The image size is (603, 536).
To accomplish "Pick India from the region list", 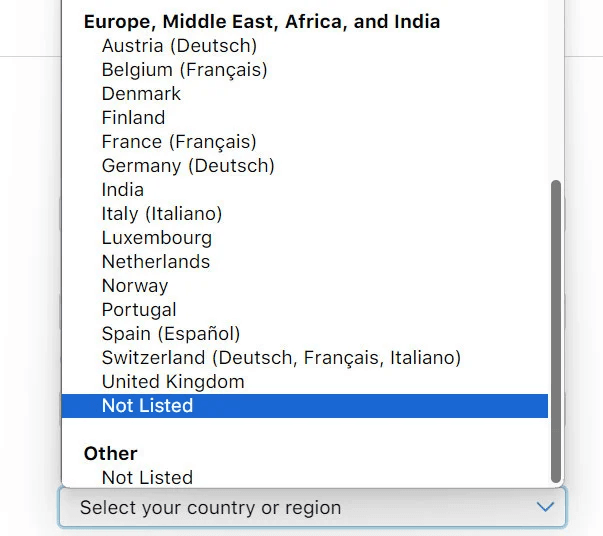I will [123, 189].
